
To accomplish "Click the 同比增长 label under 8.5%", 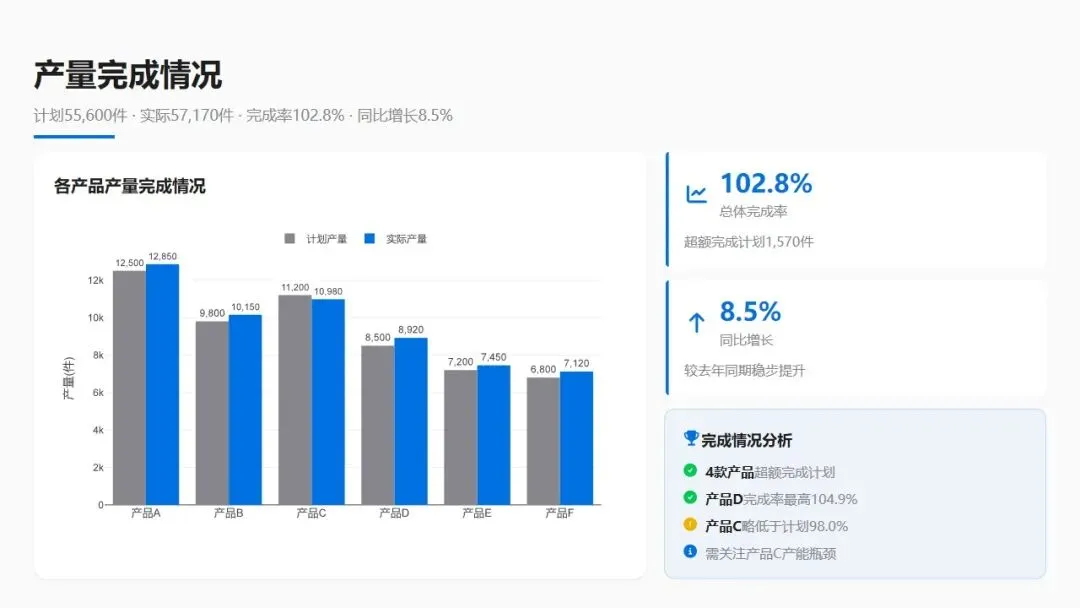I will [747, 340].
